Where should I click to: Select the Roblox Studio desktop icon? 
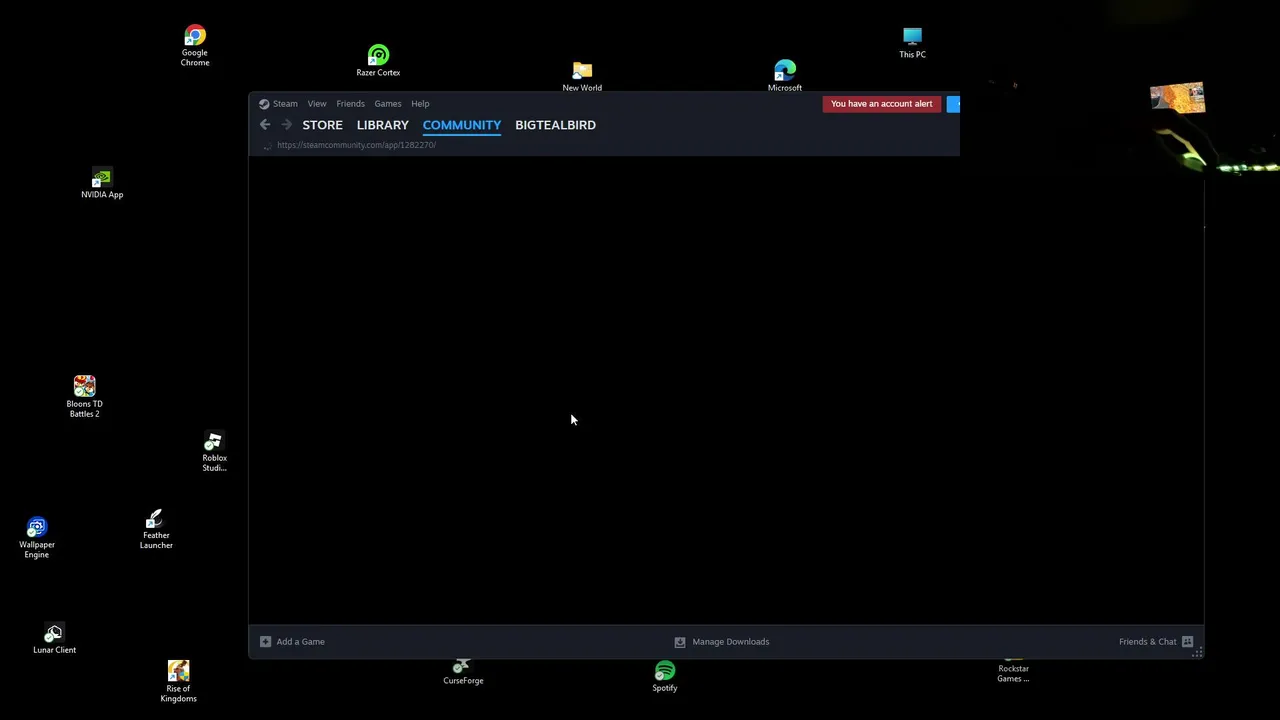[x=214, y=452]
